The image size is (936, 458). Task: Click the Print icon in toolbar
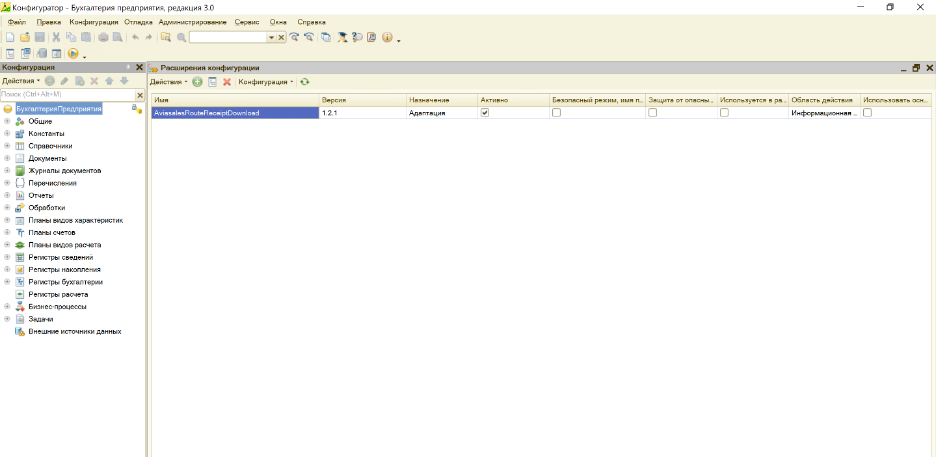103,37
